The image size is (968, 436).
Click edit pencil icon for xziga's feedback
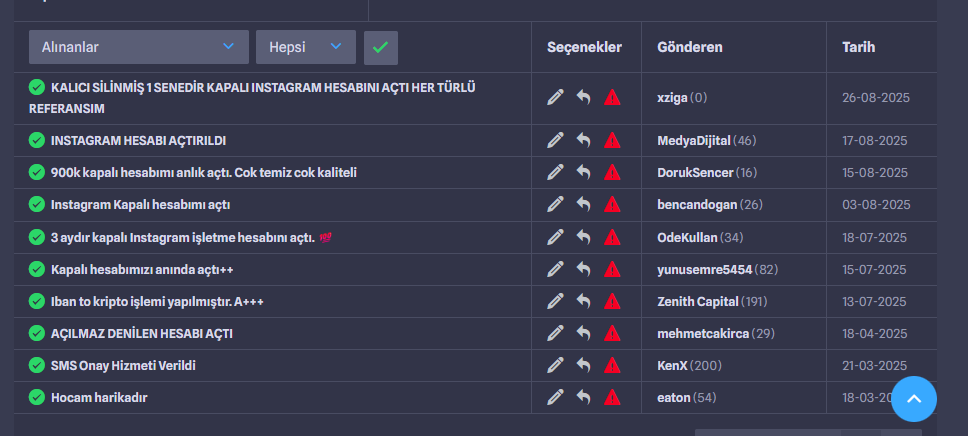[556, 97]
